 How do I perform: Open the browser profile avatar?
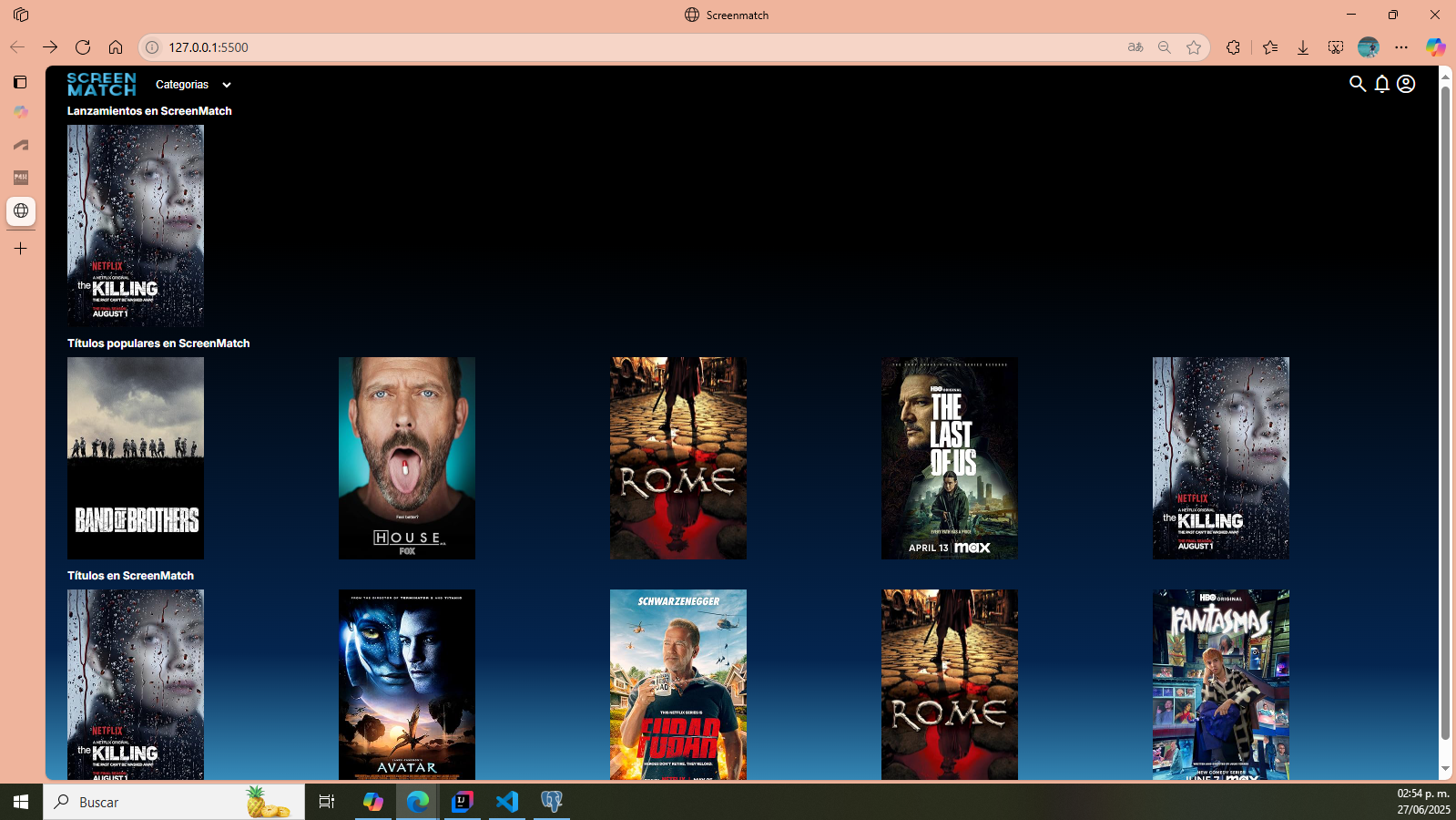(x=1369, y=47)
